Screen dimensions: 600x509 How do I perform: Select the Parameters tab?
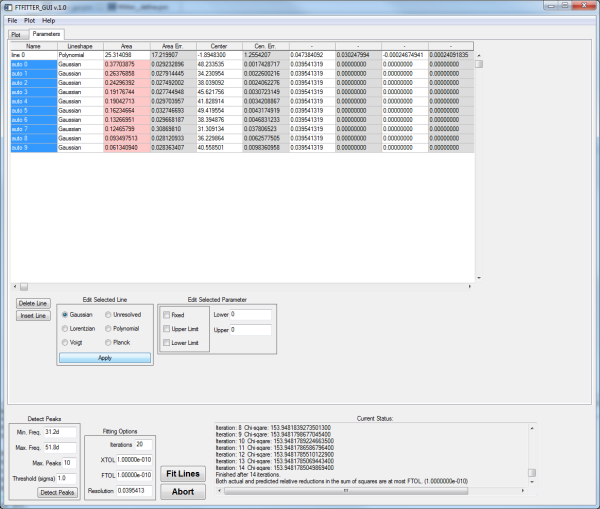click(x=46, y=34)
